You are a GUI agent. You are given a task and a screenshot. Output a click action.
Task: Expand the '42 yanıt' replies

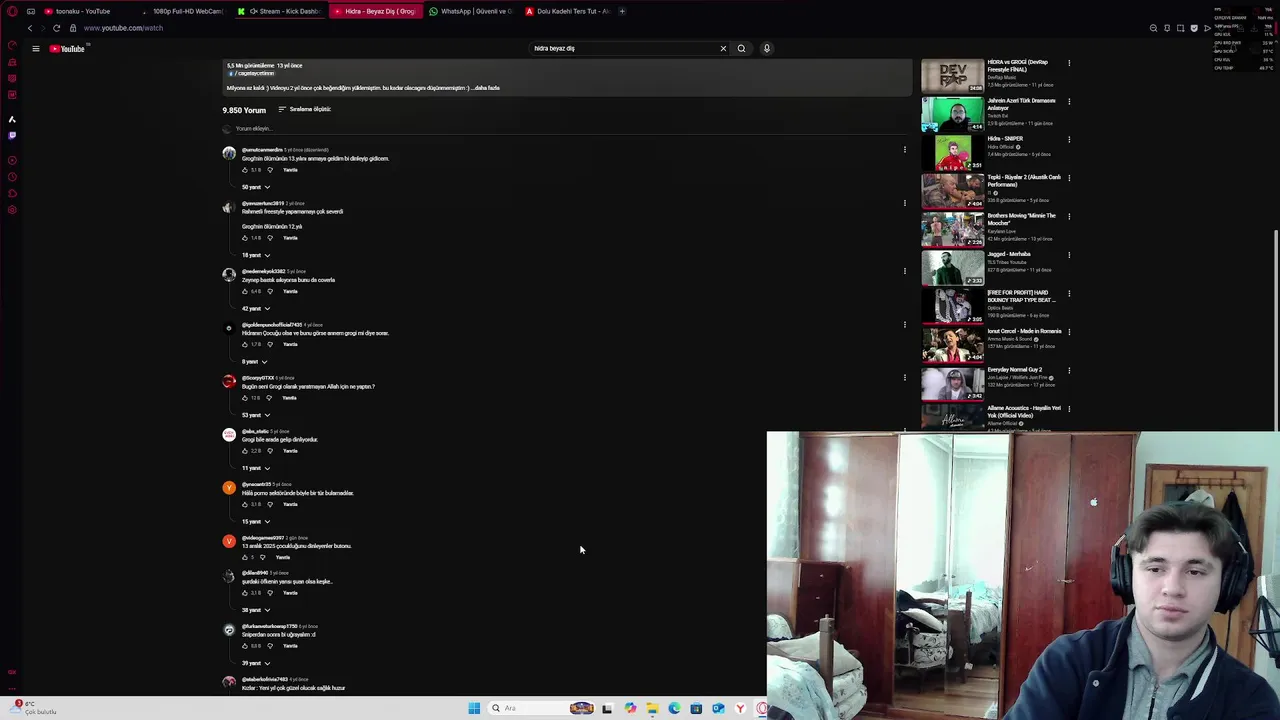click(x=256, y=308)
